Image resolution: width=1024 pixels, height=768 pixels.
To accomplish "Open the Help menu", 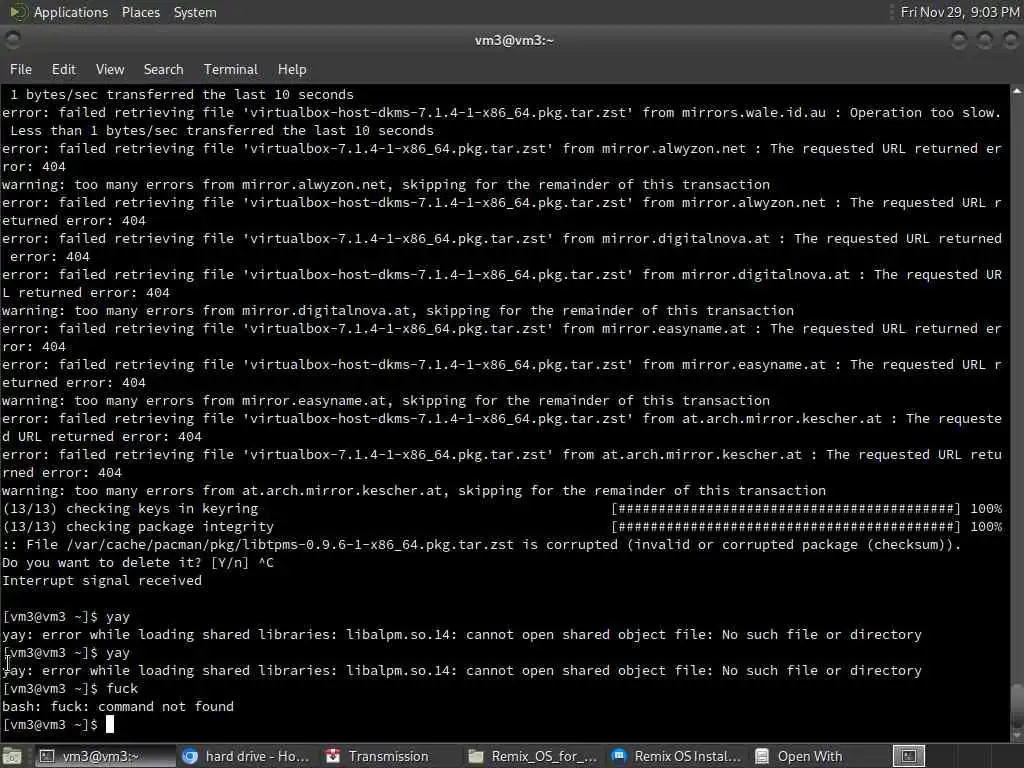I will coord(292,69).
